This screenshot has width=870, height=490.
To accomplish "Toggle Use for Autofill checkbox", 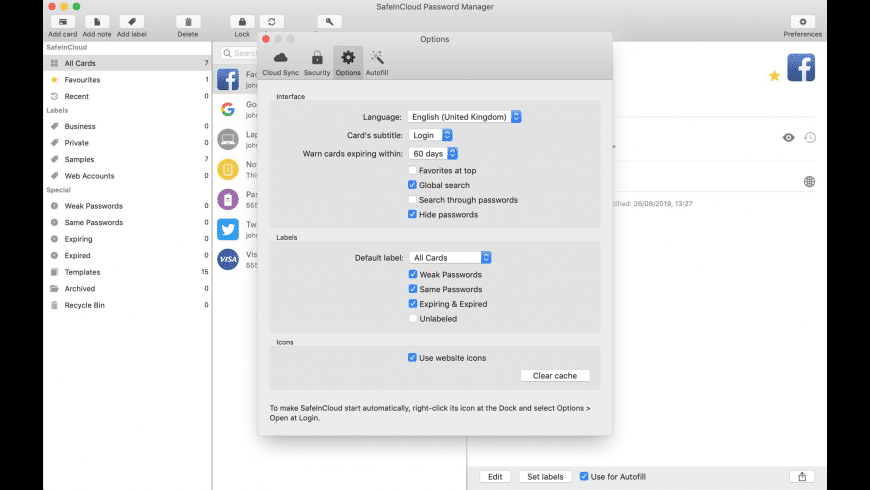I will (x=584, y=476).
